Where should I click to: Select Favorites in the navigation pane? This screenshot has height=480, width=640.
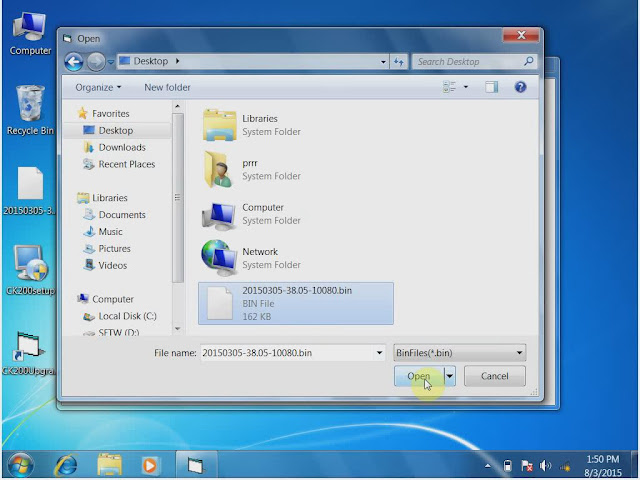(110, 113)
